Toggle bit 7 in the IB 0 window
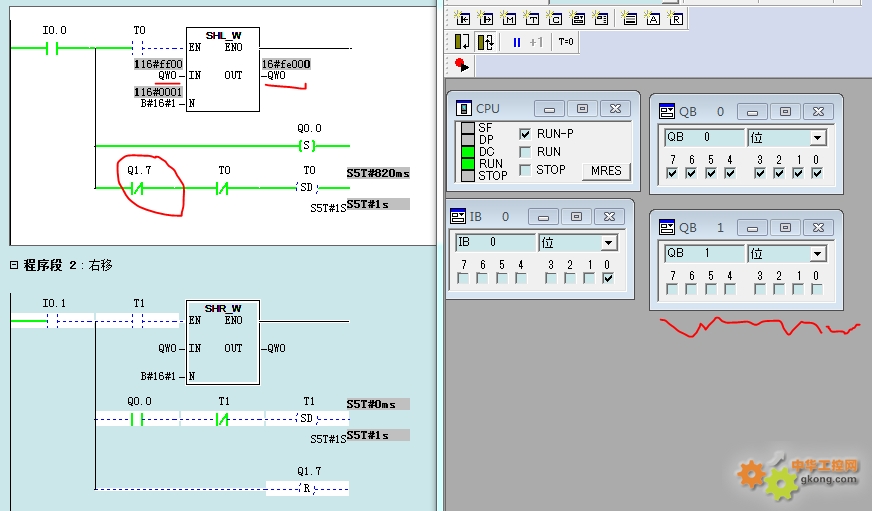Image resolution: width=872 pixels, height=511 pixels. pos(463,278)
